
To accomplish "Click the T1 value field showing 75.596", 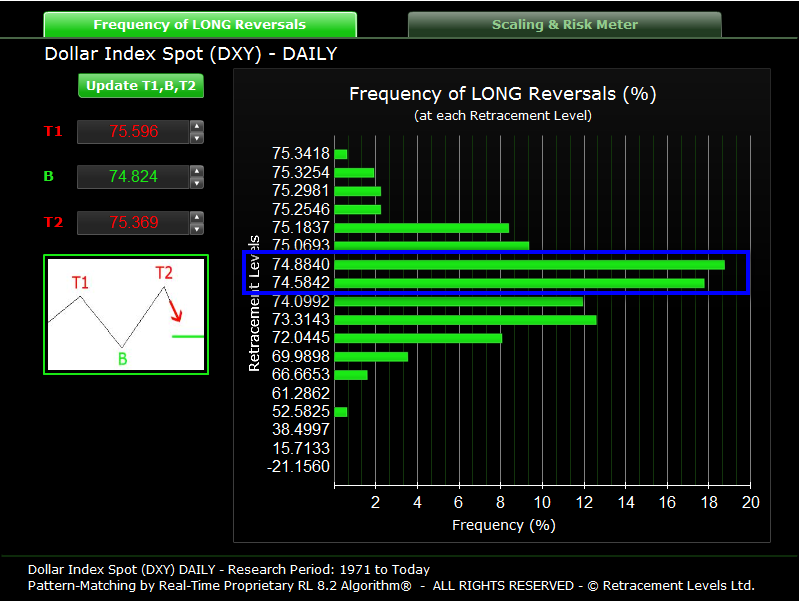I will (x=133, y=132).
